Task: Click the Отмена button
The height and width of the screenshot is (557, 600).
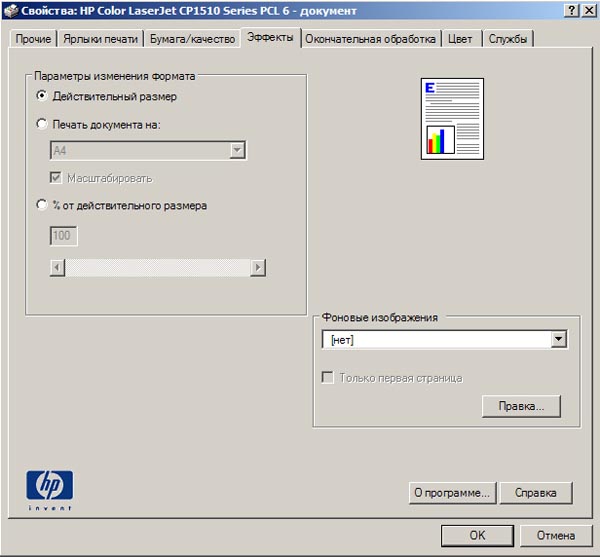Action: point(556,535)
